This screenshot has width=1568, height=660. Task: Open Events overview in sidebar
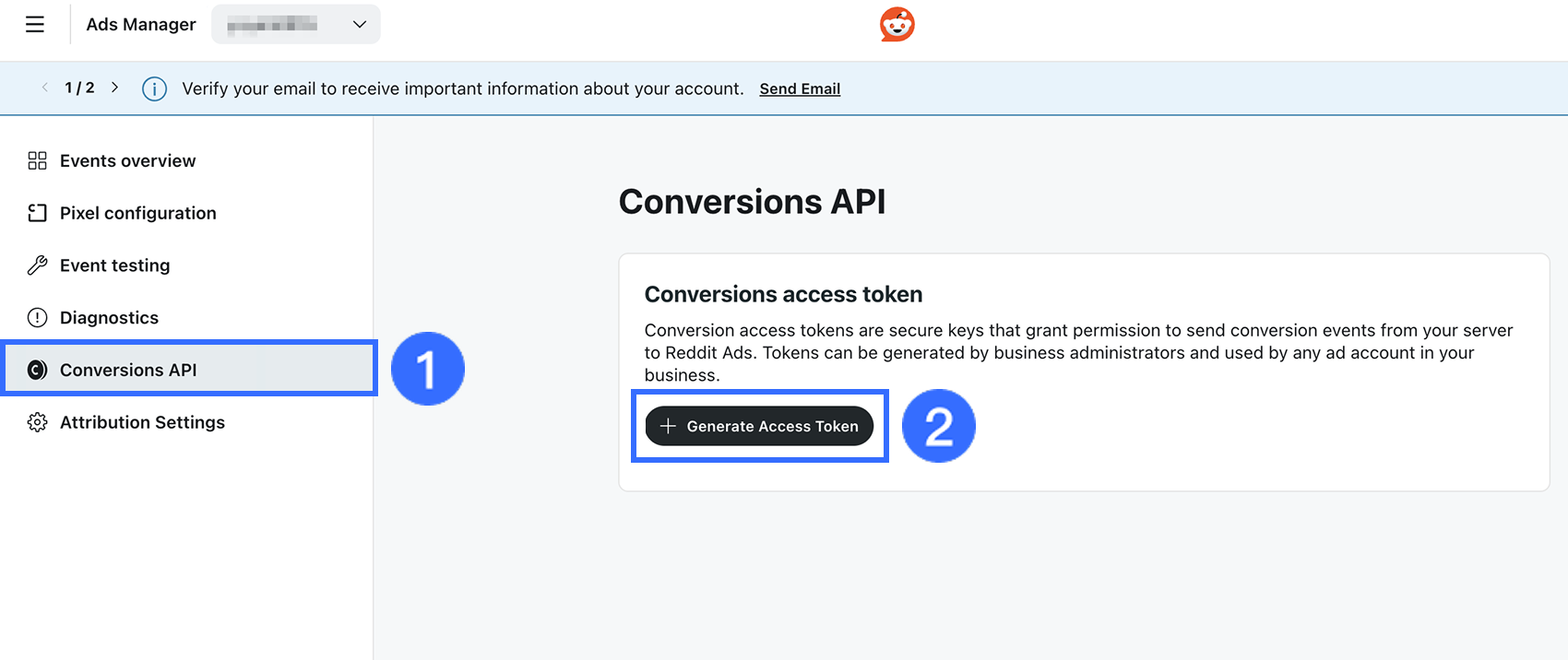[x=127, y=161]
